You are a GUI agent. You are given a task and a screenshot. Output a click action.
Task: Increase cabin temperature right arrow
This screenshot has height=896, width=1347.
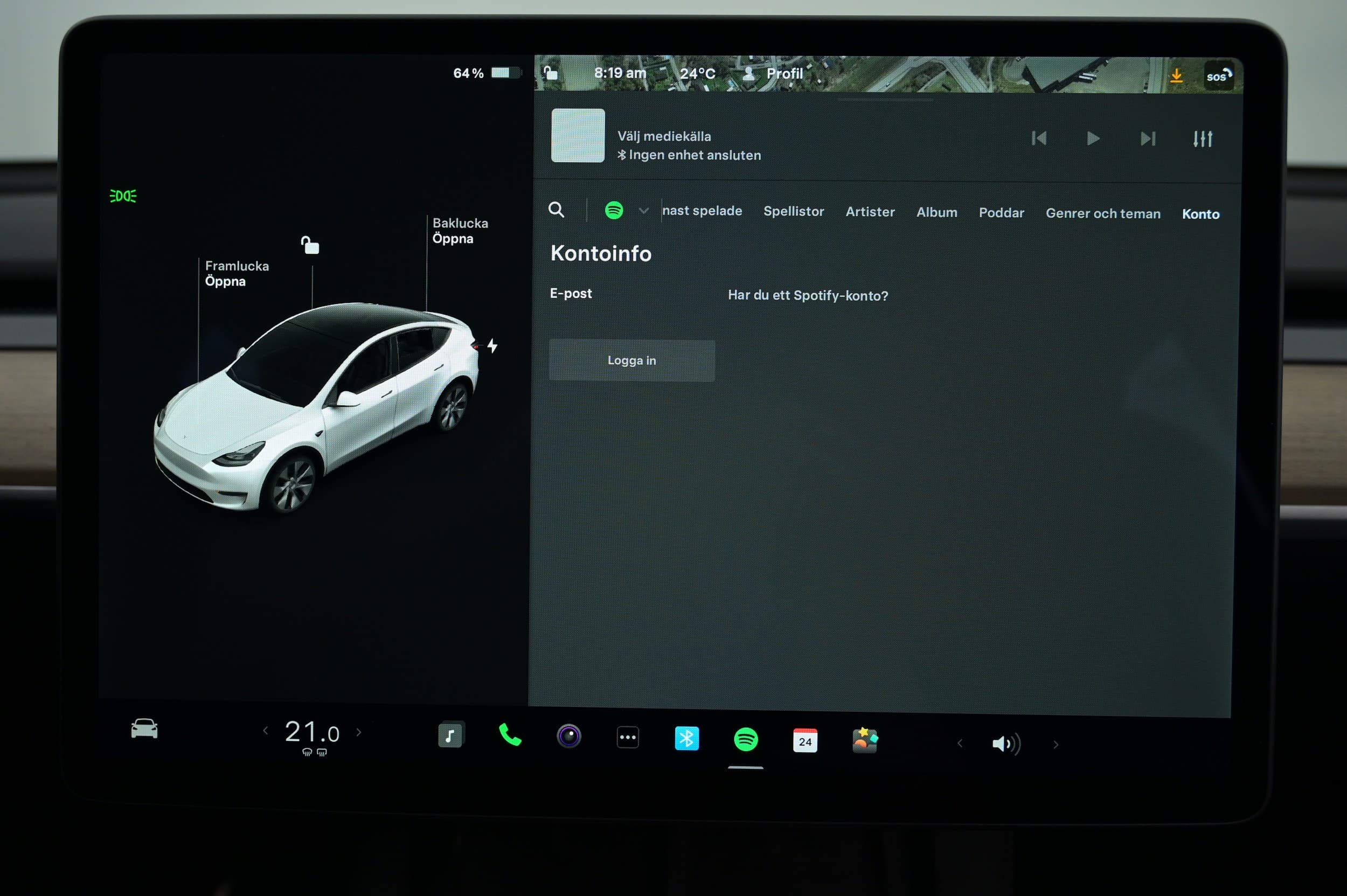(359, 732)
